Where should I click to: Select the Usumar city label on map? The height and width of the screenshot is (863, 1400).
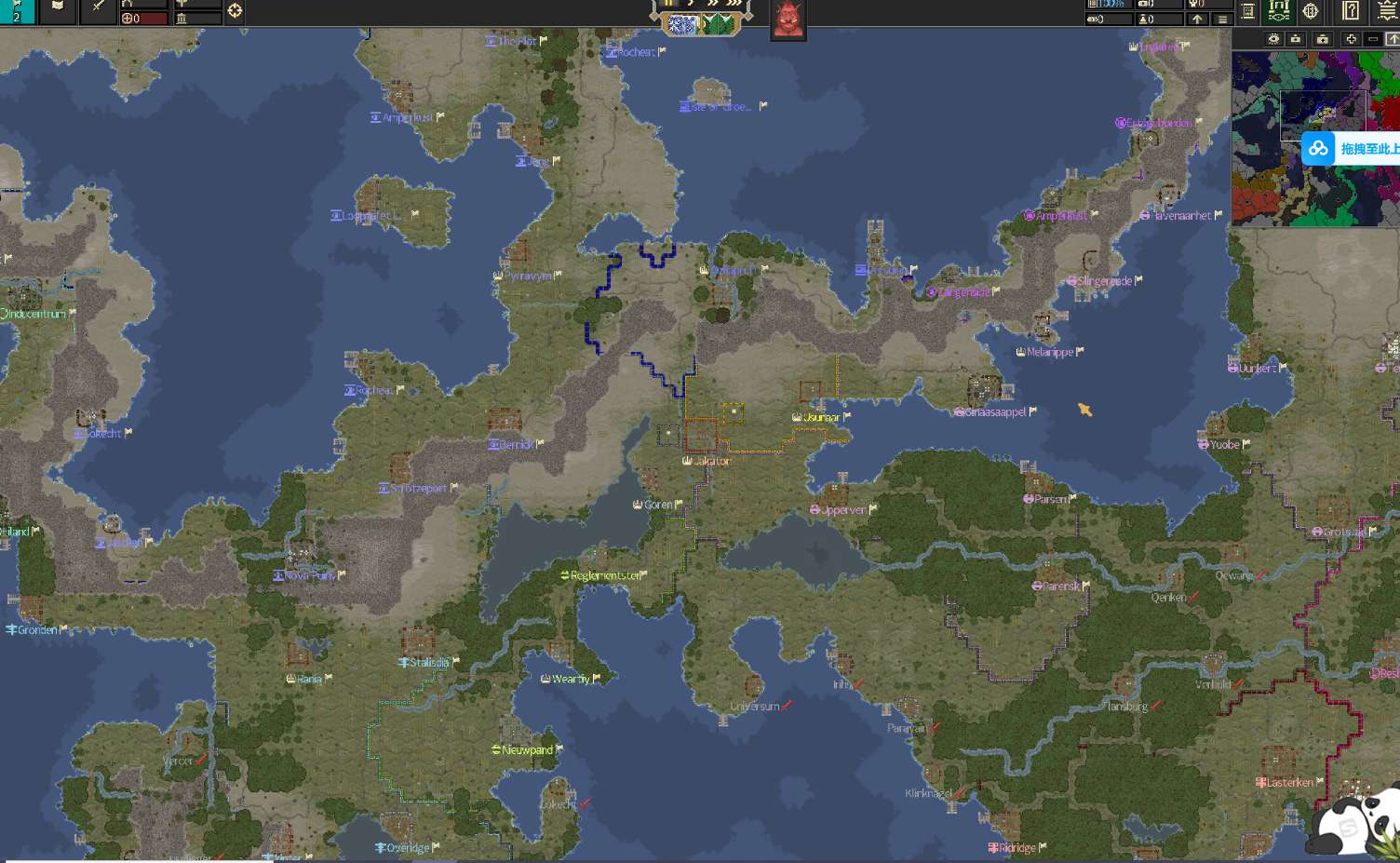pyautogui.click(x=821, y=417)
